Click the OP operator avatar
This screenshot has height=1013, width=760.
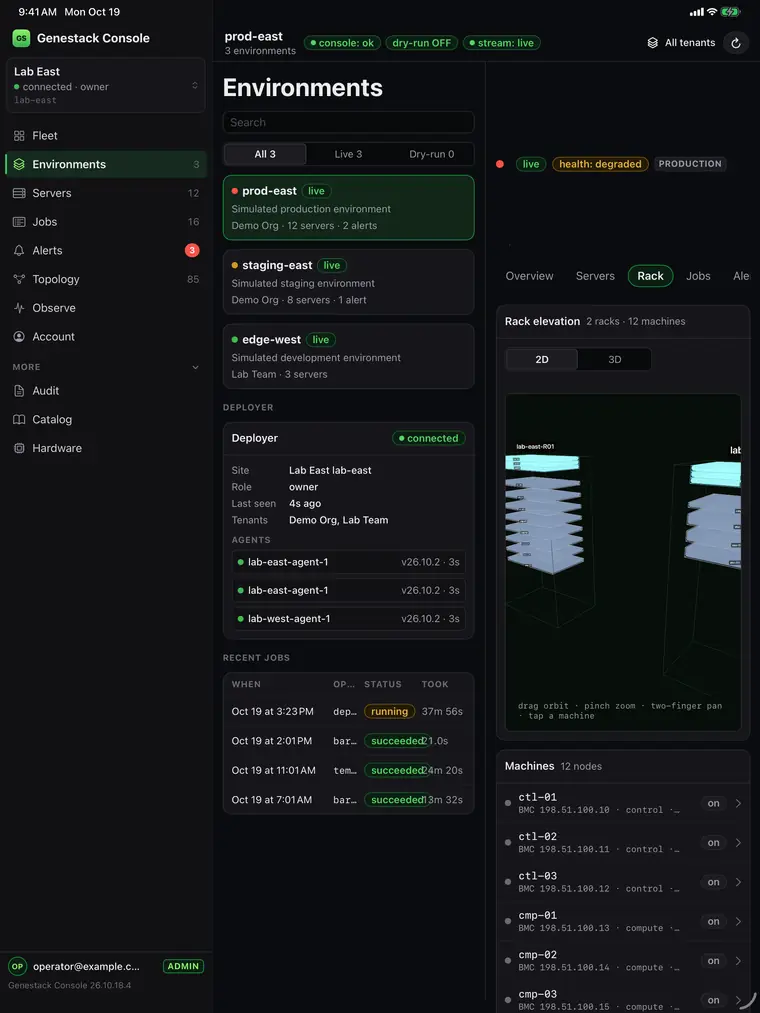(x=17, y=966)
